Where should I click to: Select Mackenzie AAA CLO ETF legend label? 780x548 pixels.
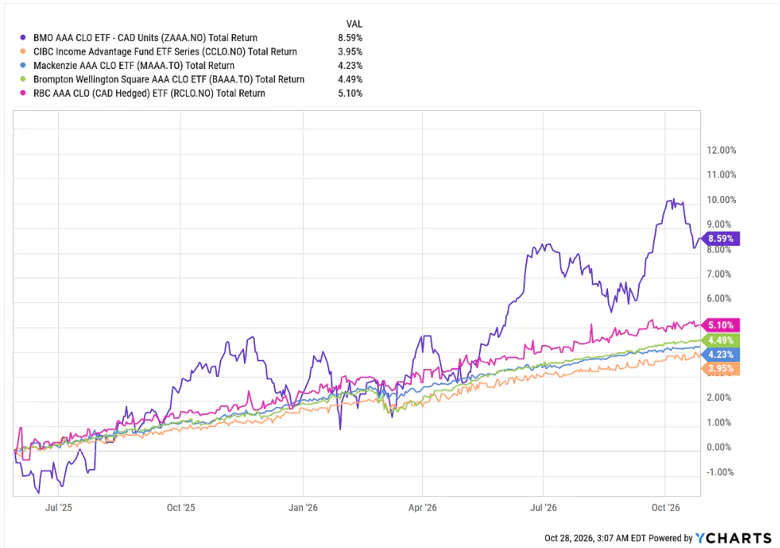pos(134,66)
